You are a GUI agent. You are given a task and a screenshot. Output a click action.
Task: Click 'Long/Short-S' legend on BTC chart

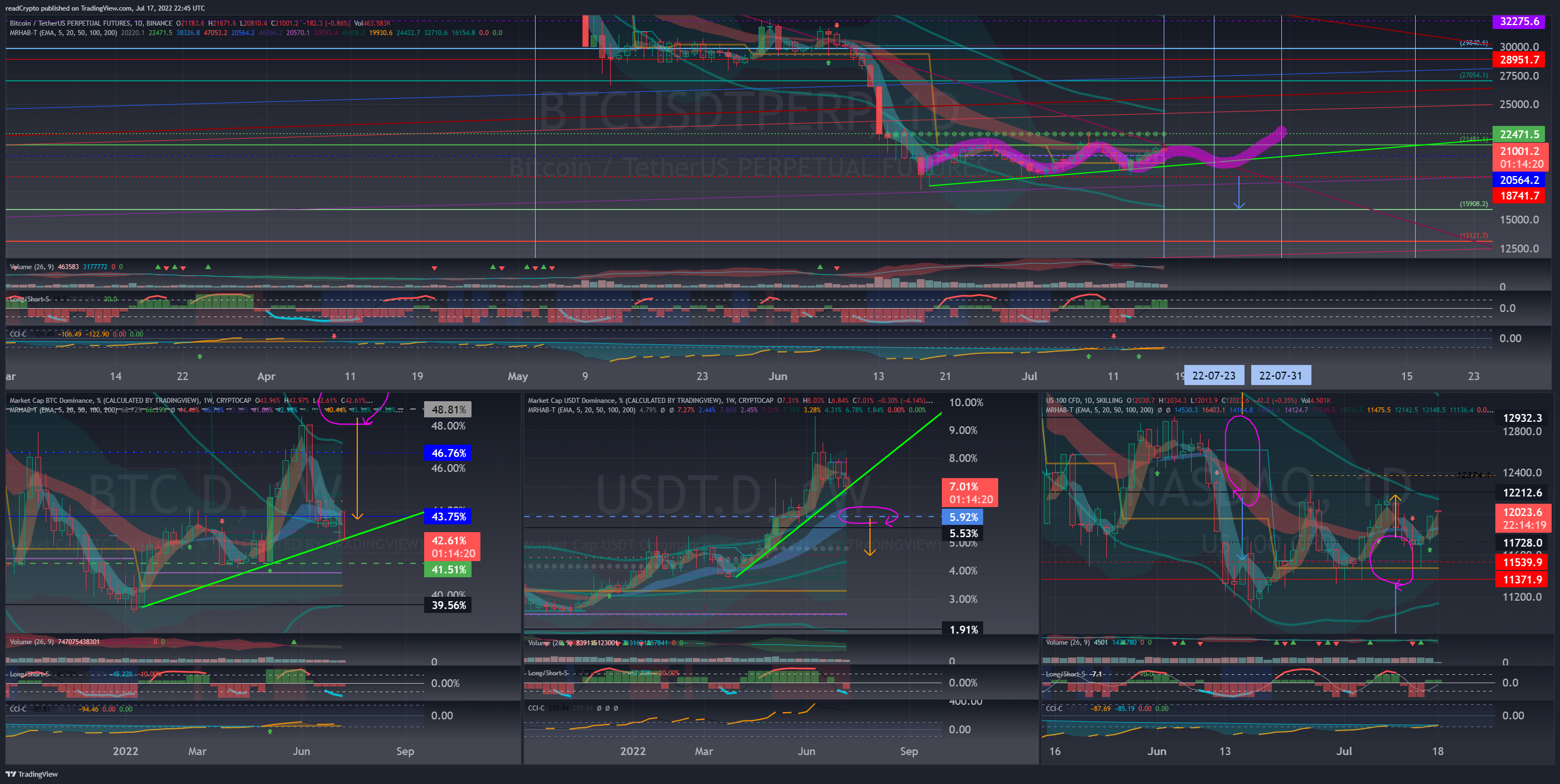(29, 299)
